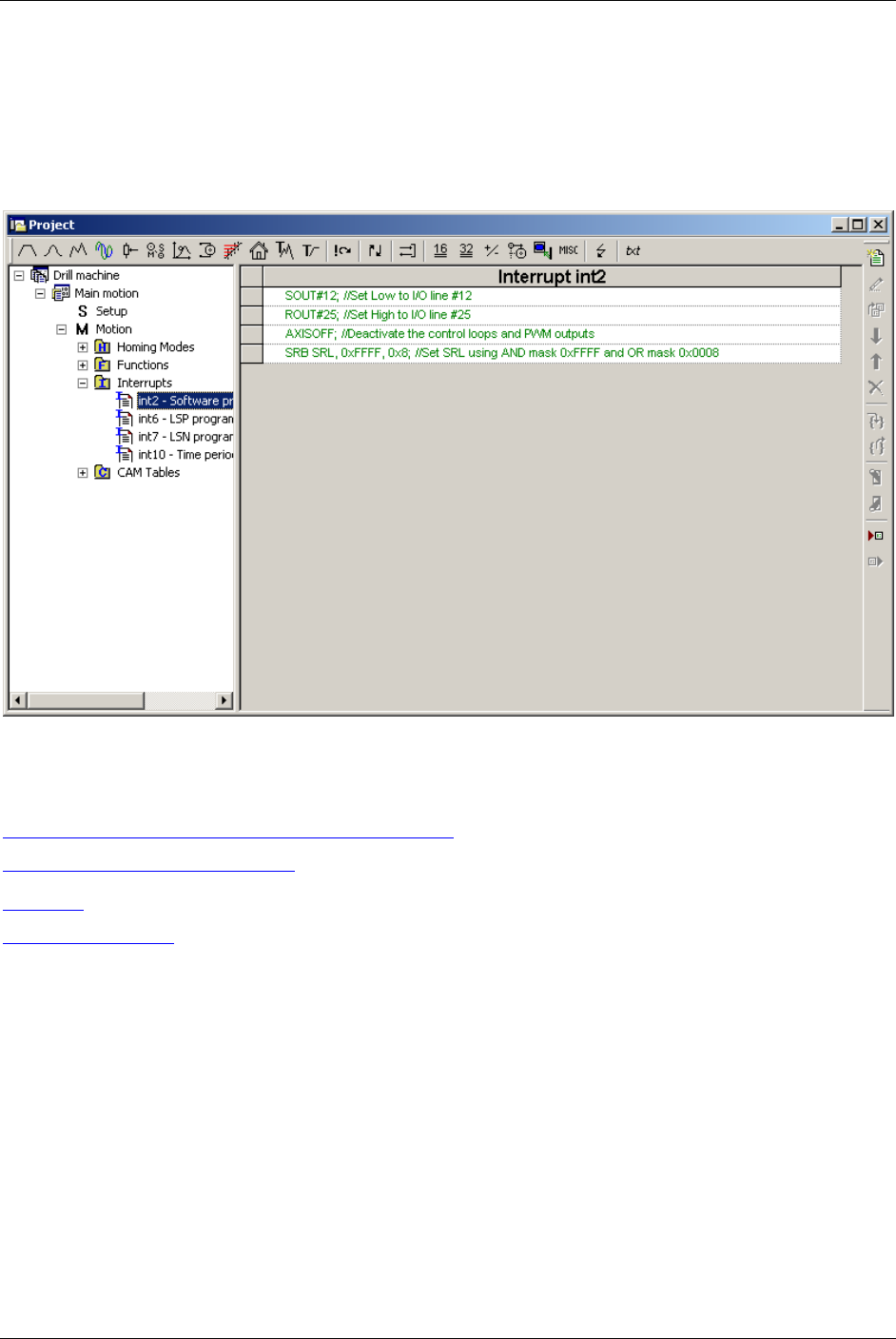Click the pencil edit icon in right toolbar
The height and width of the screenshot is (1339, 896).
coord(876,284)
